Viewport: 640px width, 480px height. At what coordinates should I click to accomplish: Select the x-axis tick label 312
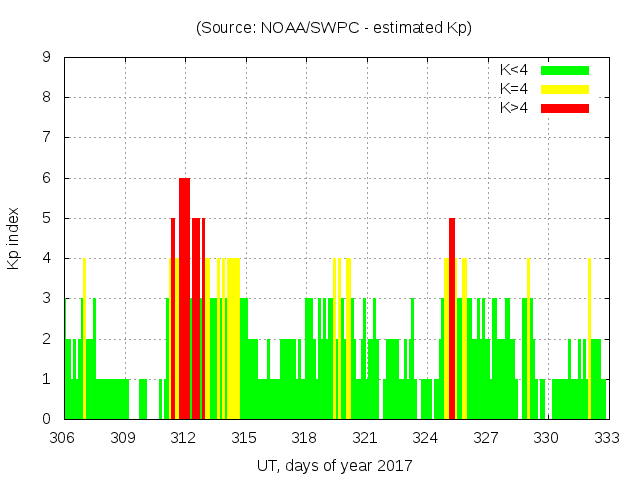coord(184,437)
